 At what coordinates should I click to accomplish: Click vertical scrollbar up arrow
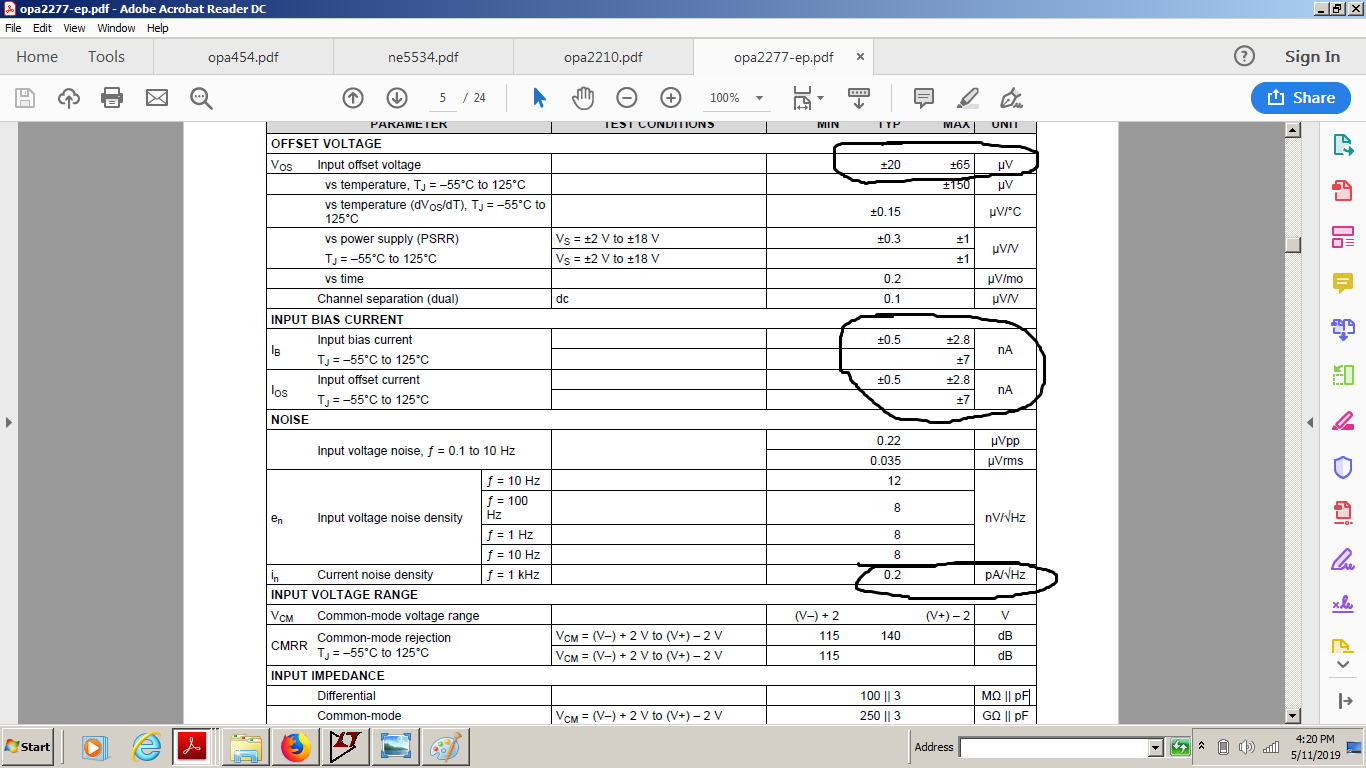[1292, 130]
